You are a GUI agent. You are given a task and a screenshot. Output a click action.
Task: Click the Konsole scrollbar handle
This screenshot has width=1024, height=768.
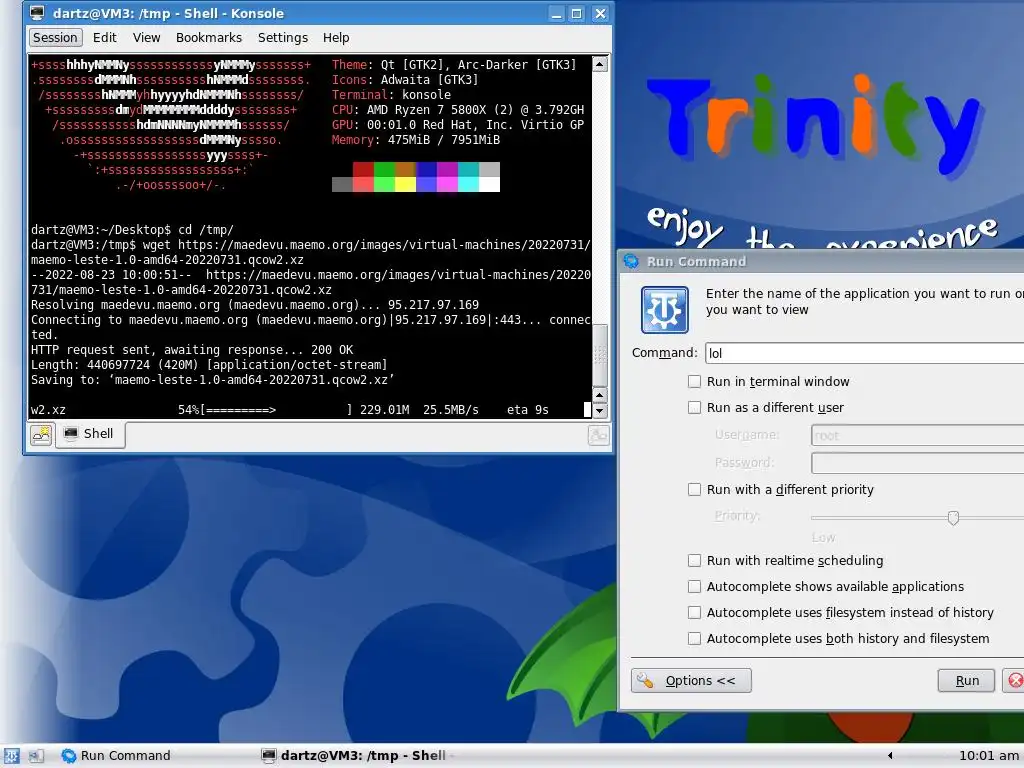coord(600,355)
